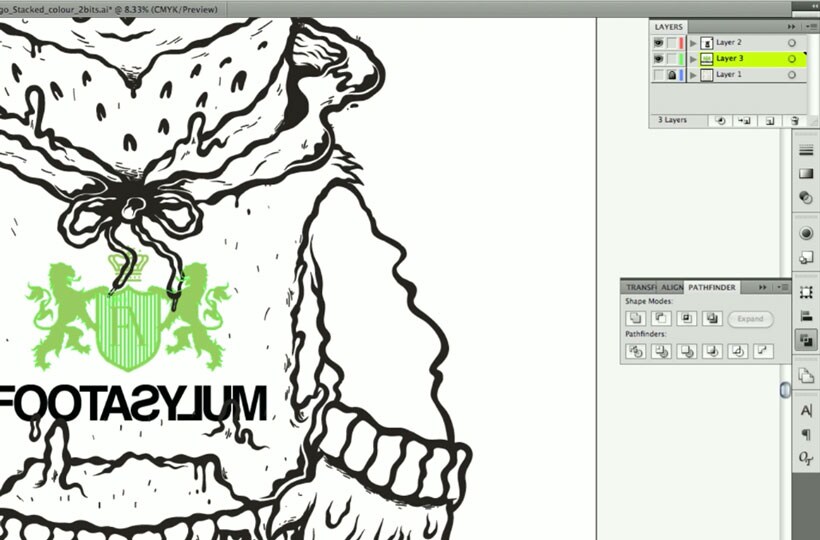
Task: Apply the Outline pathfinder
Action: (x=737, y=351)
